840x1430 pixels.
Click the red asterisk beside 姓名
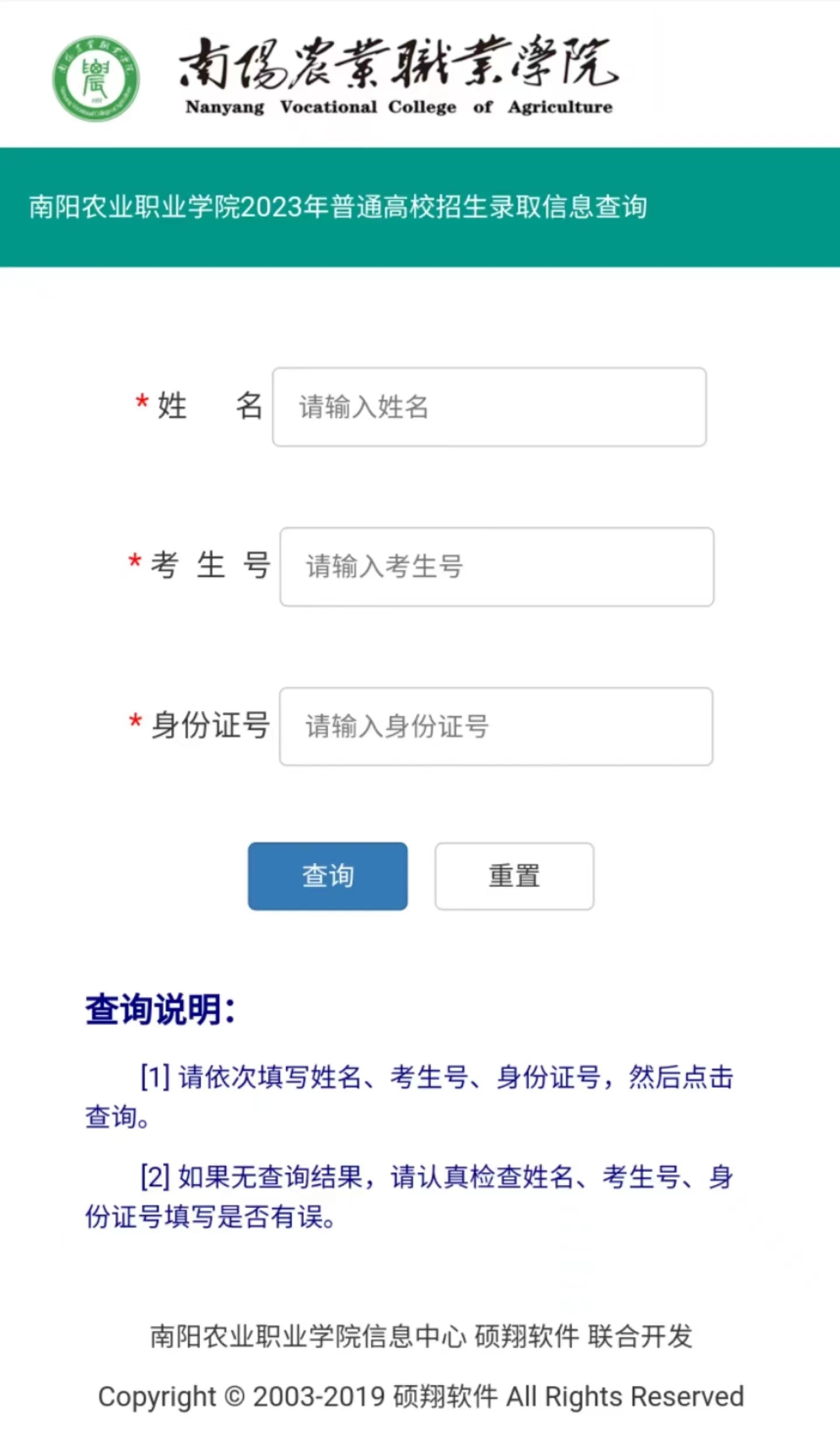[142, 403]
